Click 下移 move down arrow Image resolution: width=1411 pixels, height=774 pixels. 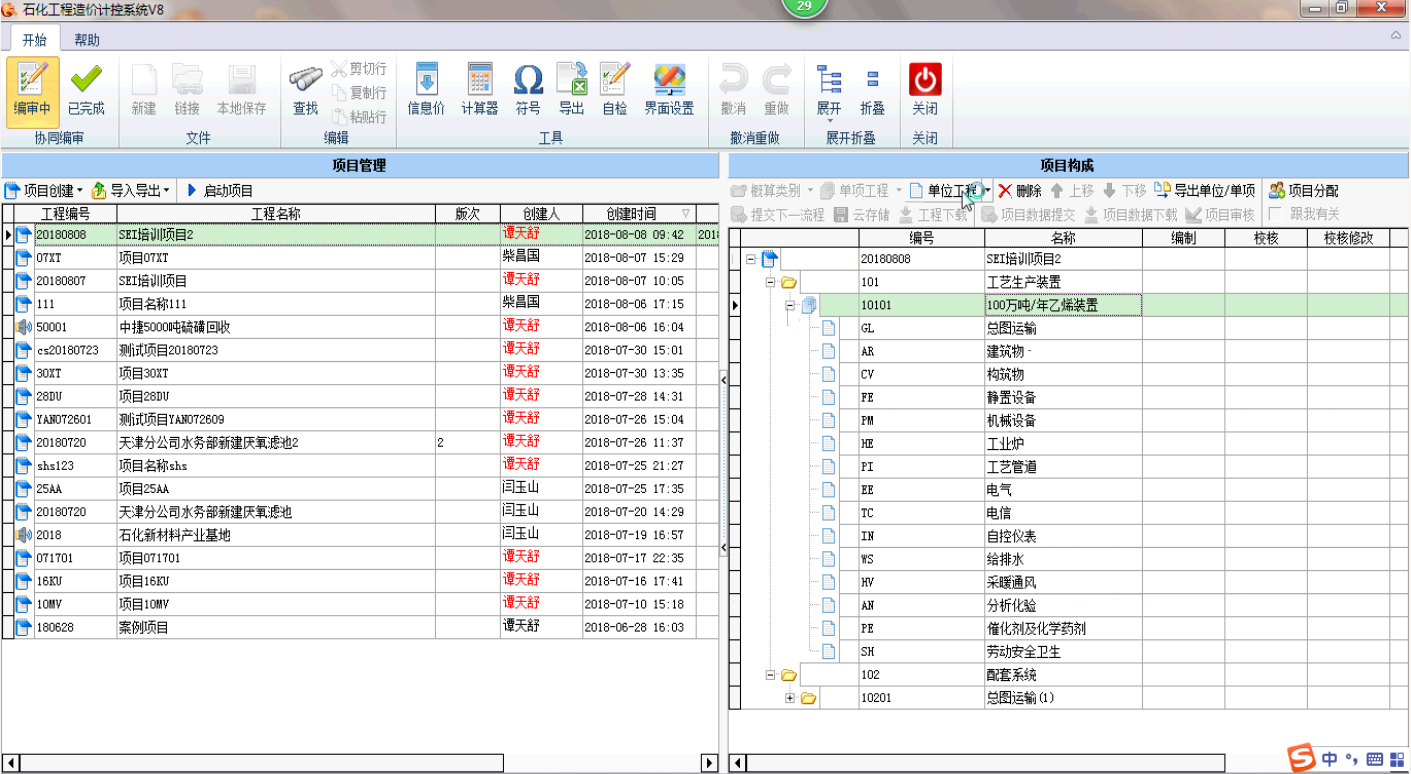pos(1124,191)
